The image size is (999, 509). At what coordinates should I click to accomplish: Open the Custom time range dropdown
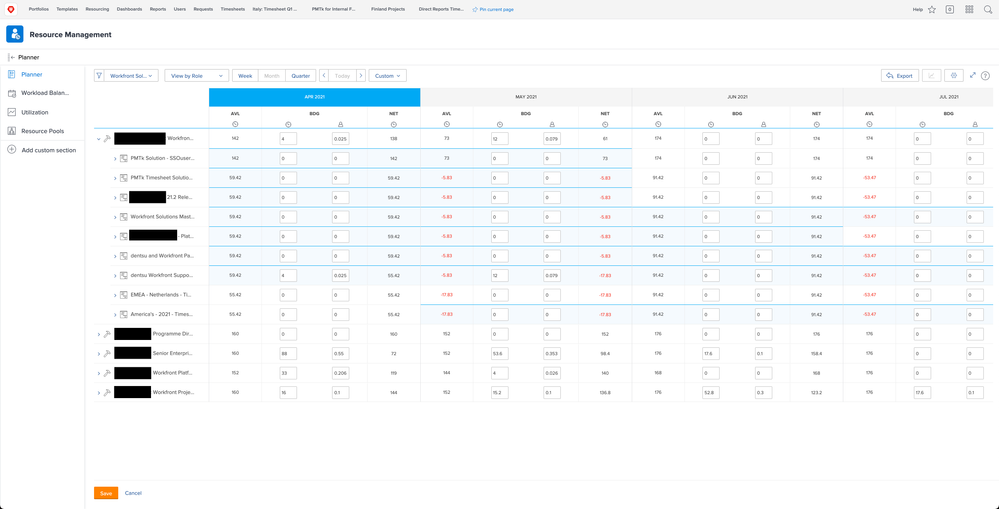pos(387,76)
